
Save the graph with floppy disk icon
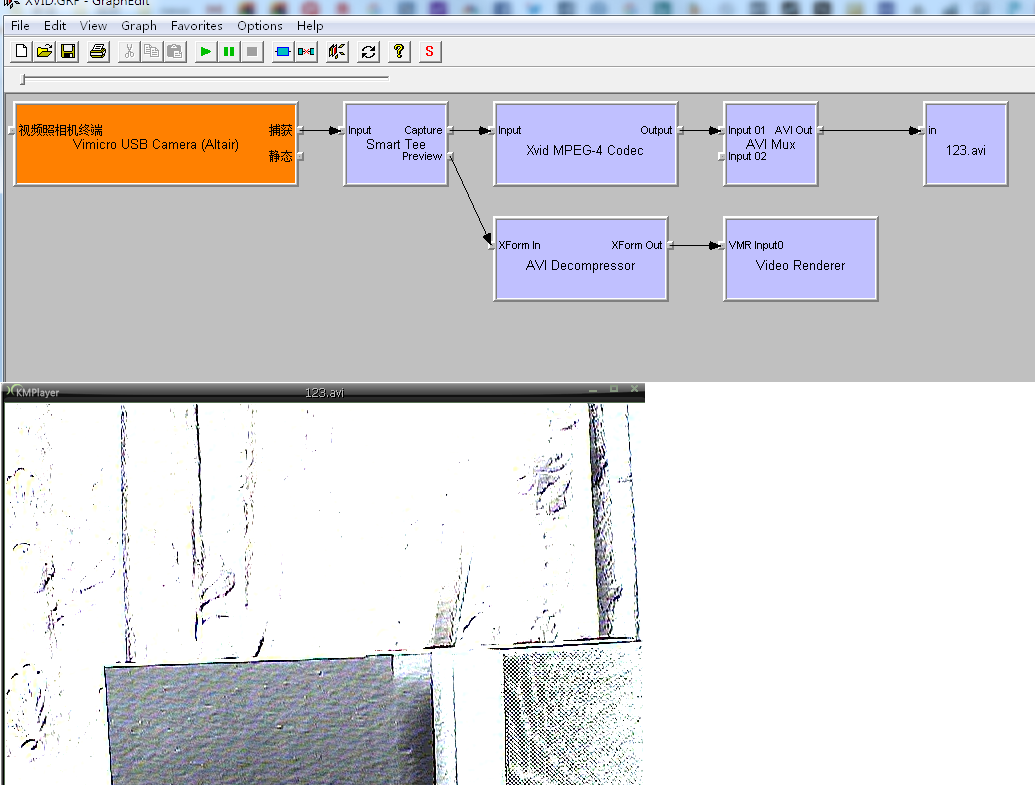(x=68, y=51)
